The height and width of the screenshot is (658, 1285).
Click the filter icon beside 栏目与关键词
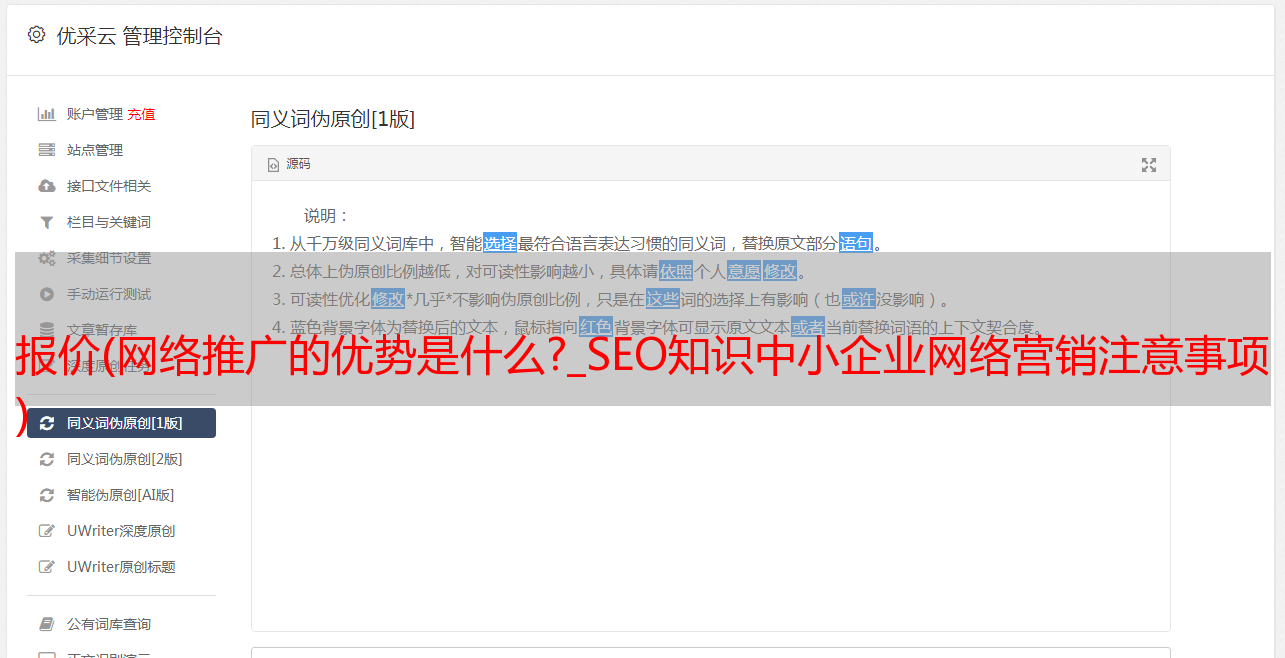pyautogui.click(x=46, y=222)
